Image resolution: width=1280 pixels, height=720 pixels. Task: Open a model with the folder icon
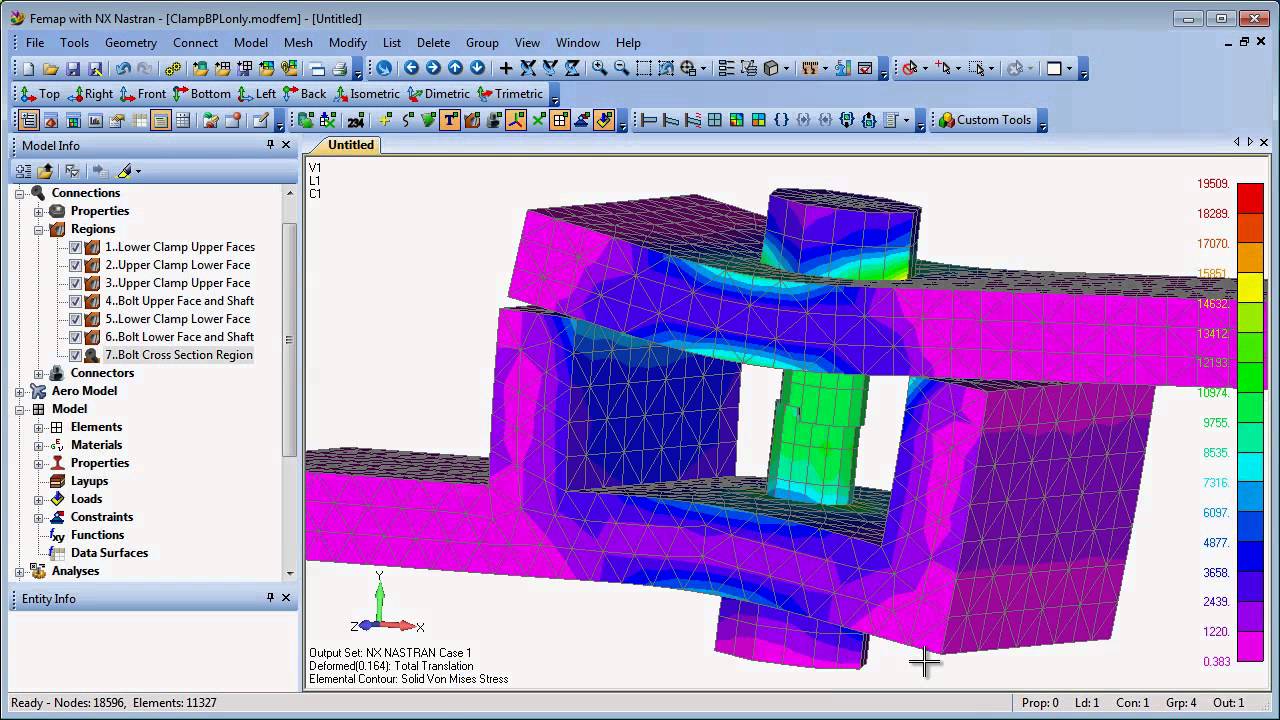(51, 69)
